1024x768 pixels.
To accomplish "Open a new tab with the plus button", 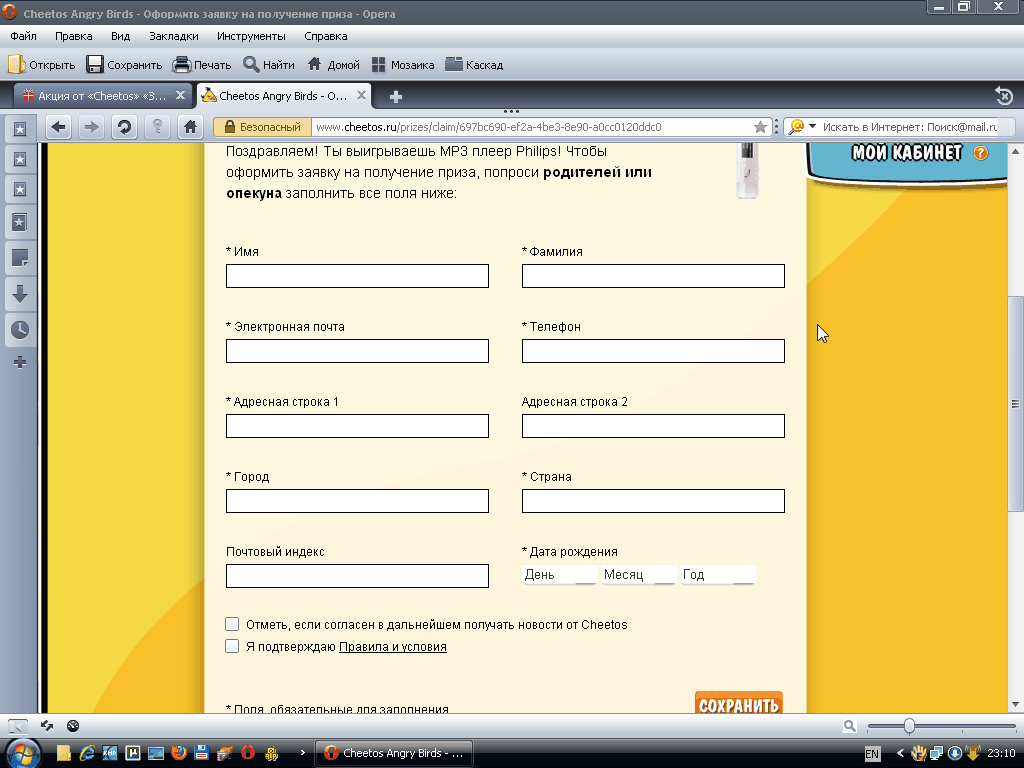I will 395,97.
